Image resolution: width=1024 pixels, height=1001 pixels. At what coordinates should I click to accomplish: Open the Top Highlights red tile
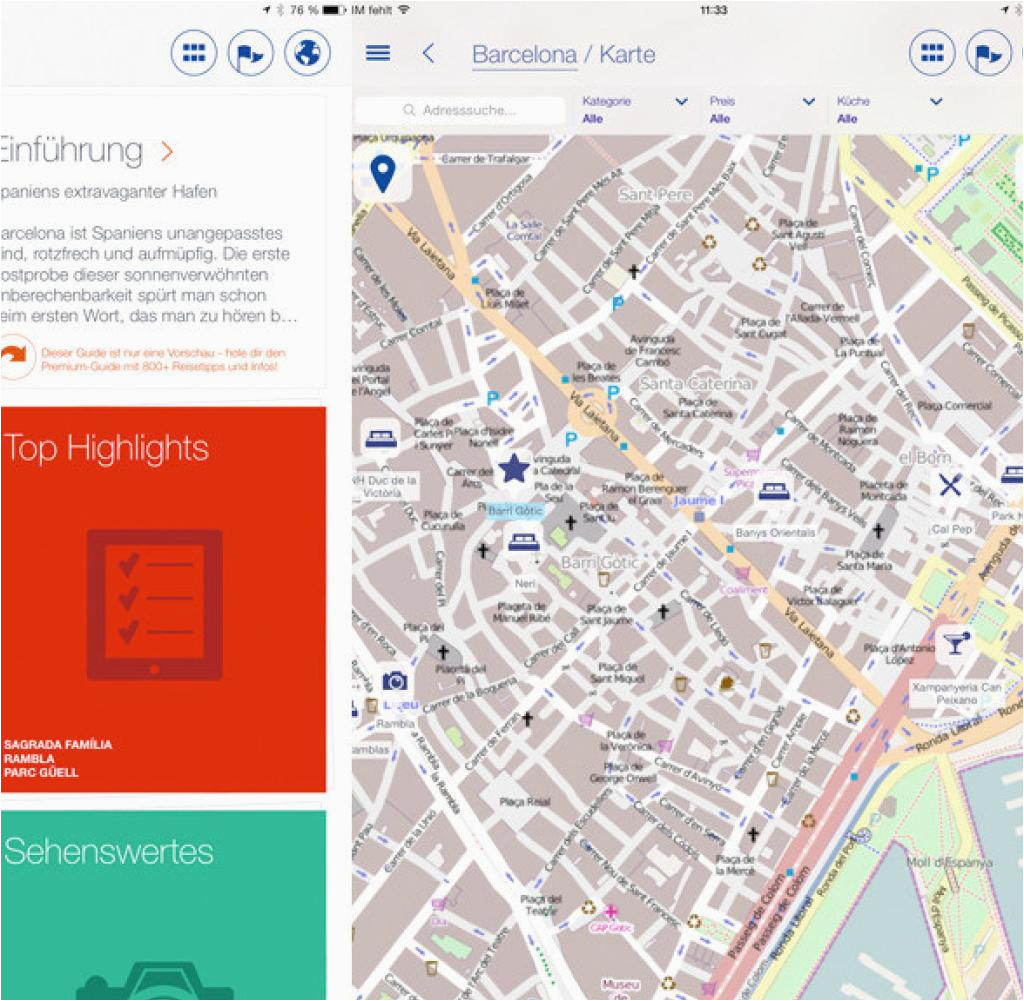(x=163, y=599)
